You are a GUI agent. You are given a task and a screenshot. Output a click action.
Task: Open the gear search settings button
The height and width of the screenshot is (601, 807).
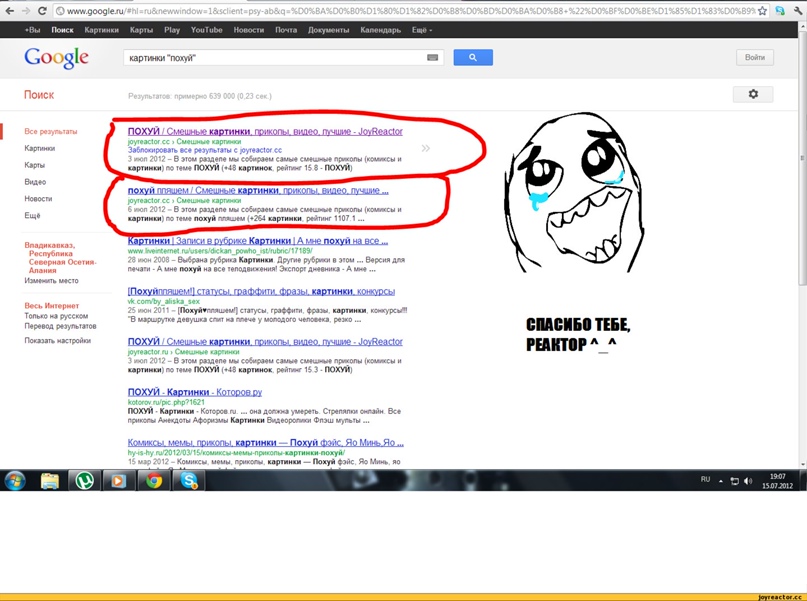click(x=753, y=94)
